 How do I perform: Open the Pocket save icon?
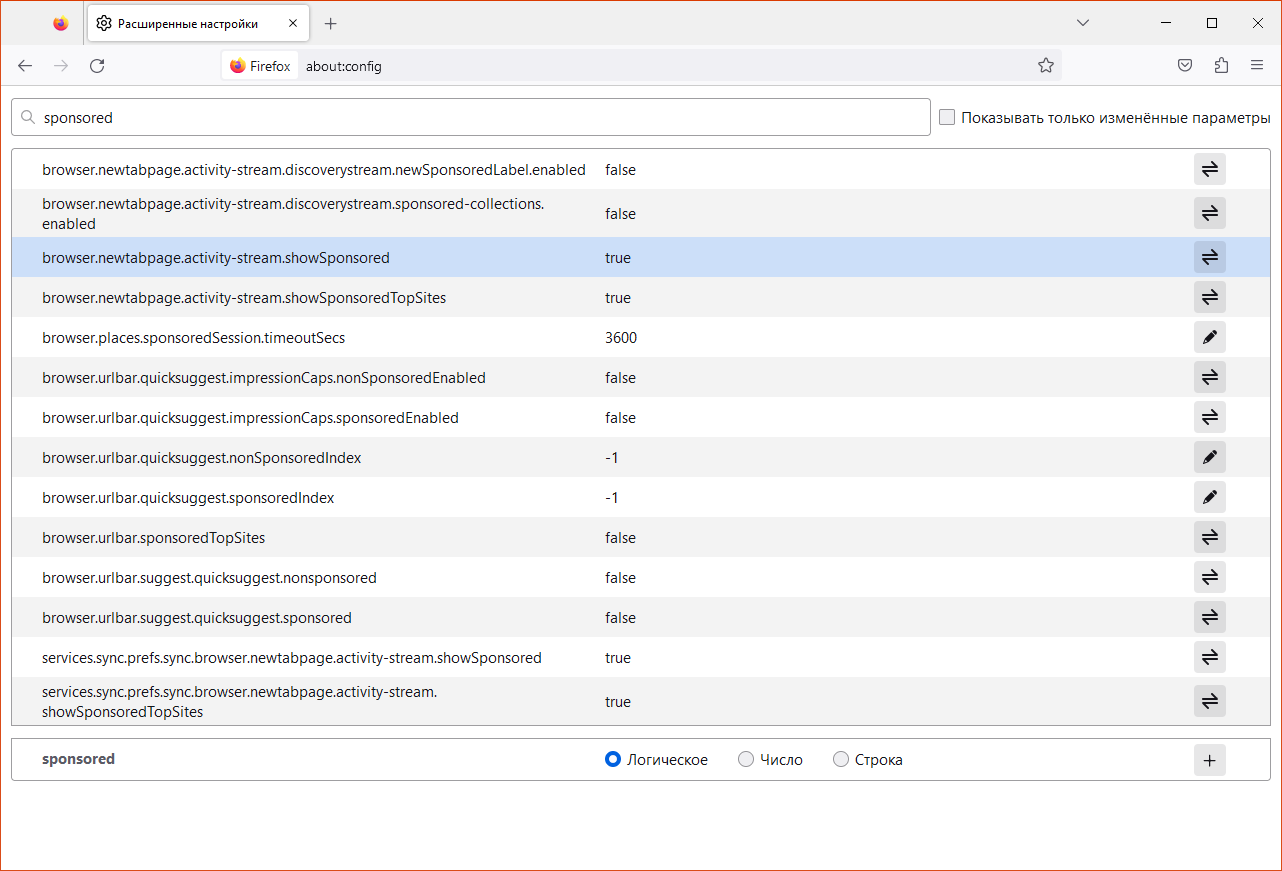1185,66
